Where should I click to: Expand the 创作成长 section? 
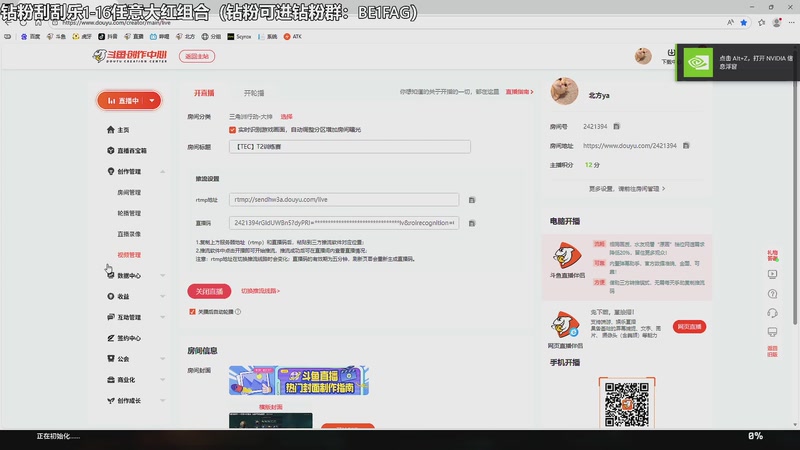(162, 401)
